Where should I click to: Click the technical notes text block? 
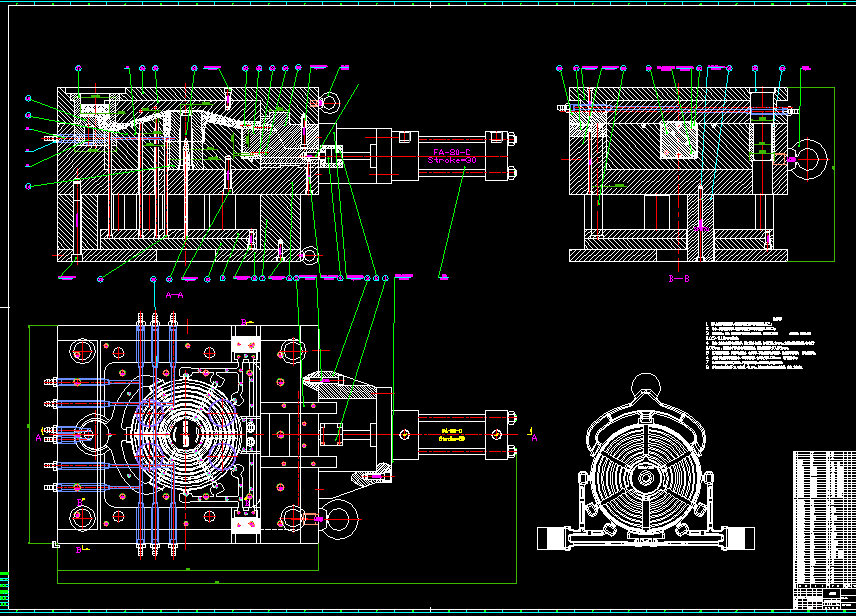click(x=760, y=345)
